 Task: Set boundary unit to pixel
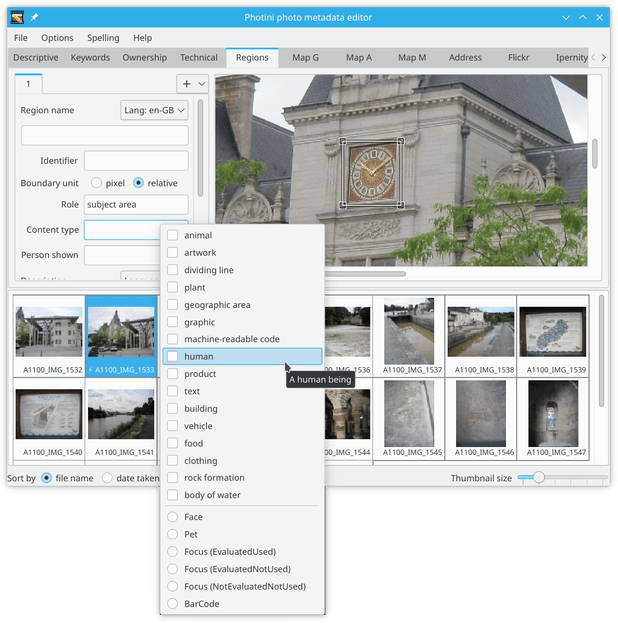point(96,183)
